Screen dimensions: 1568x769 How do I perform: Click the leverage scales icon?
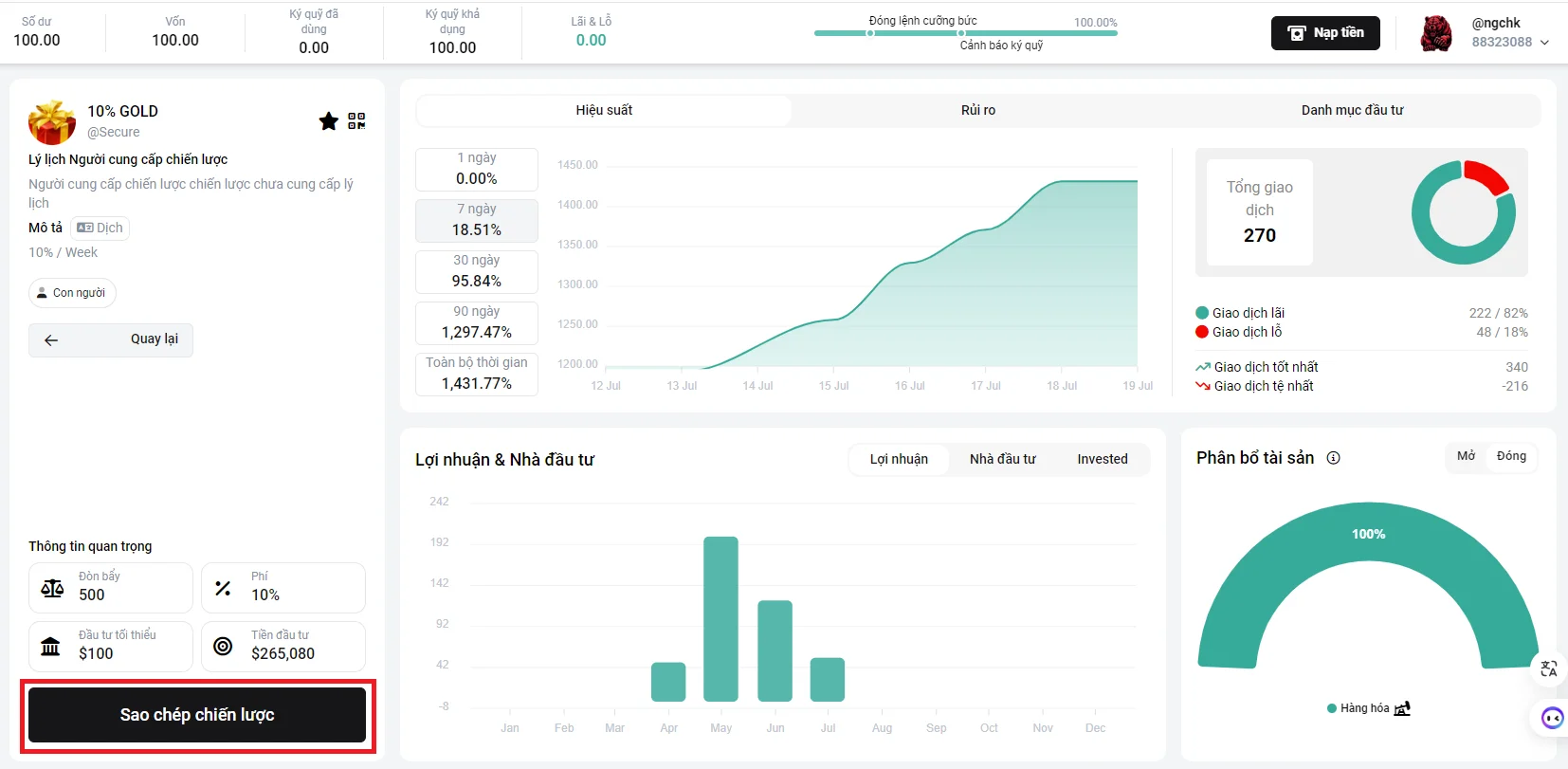(52, 588)
